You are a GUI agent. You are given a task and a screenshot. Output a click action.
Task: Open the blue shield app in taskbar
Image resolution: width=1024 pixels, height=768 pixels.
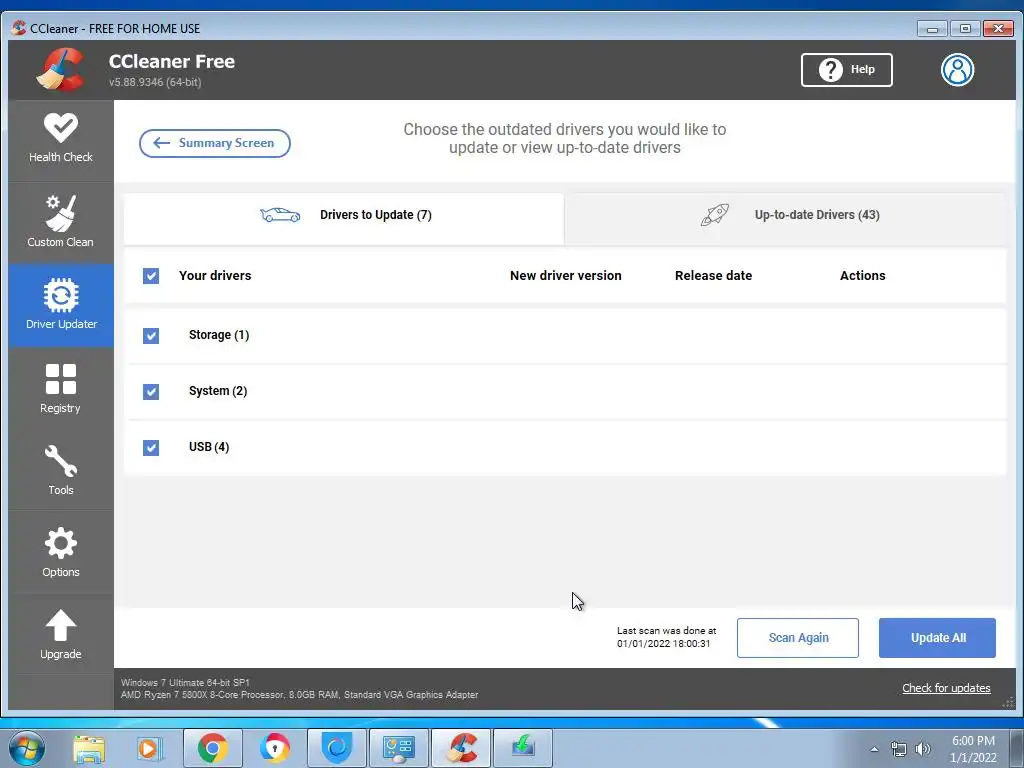pyautogui.click(x=337, y=748)
